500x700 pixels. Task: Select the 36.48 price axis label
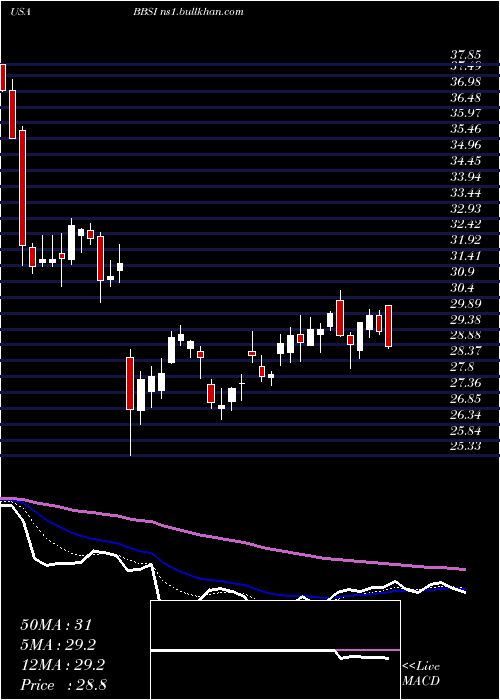point(466,98)
